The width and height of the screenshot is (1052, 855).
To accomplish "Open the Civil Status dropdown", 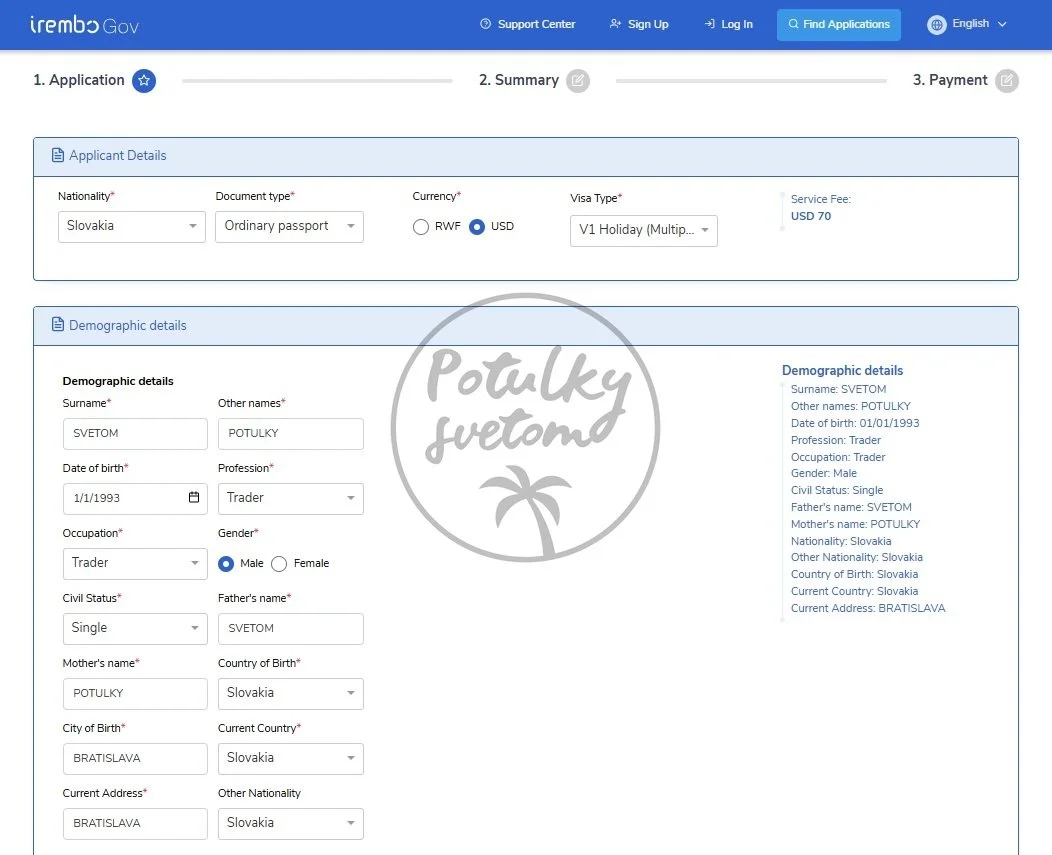I will click(135, 629).
